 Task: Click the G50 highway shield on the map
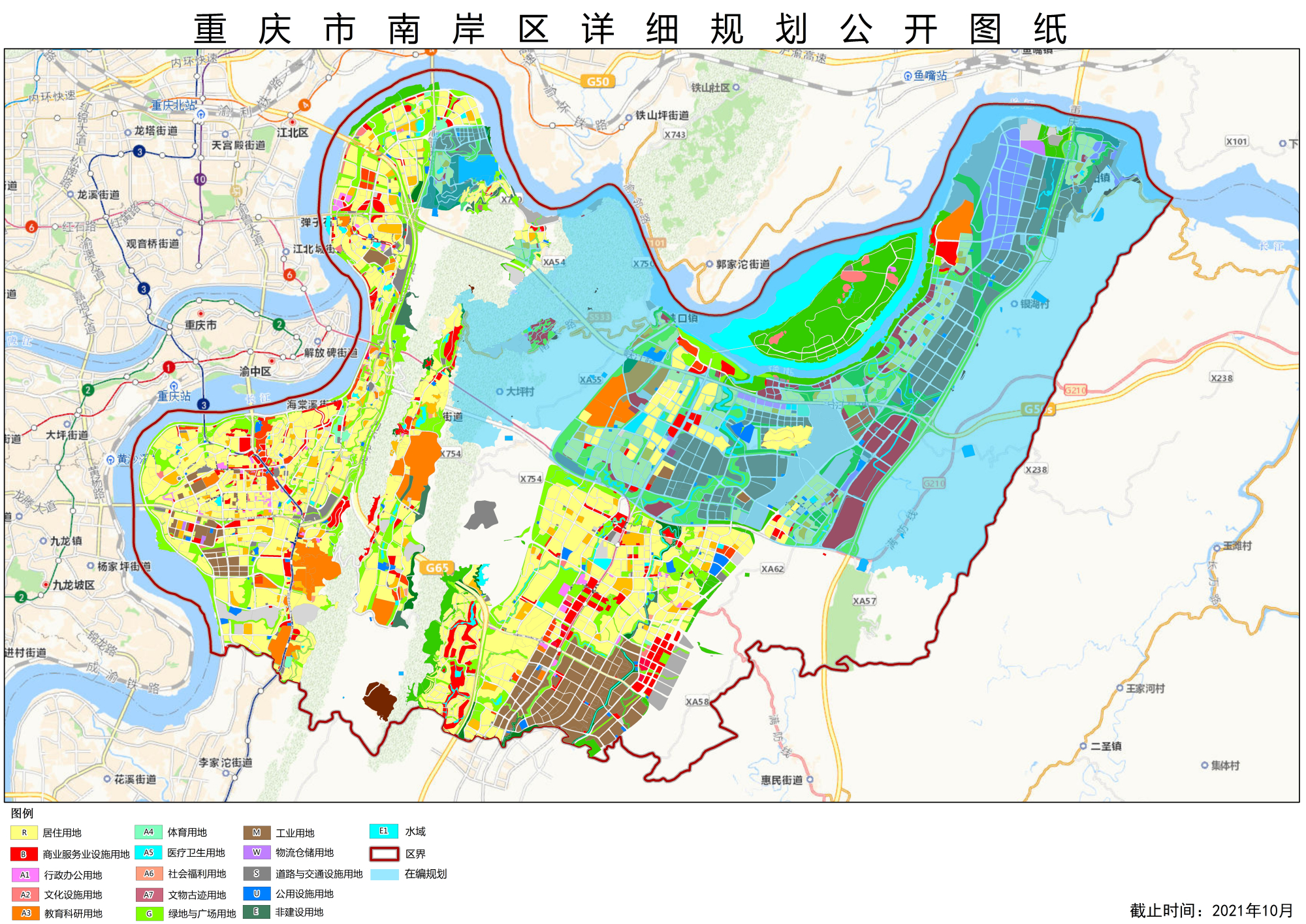[x=597, y=82]
